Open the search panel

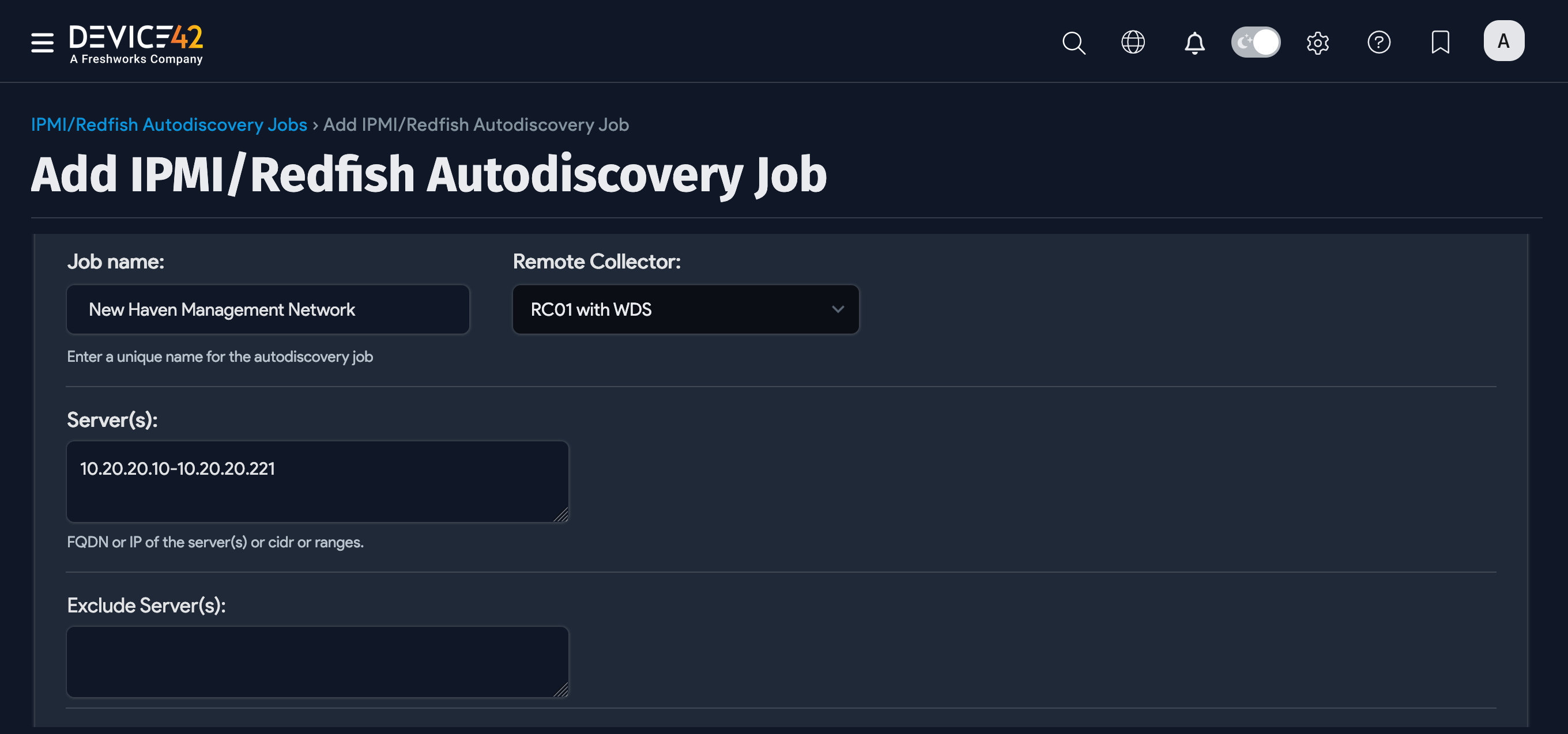tap(1074, 42)
